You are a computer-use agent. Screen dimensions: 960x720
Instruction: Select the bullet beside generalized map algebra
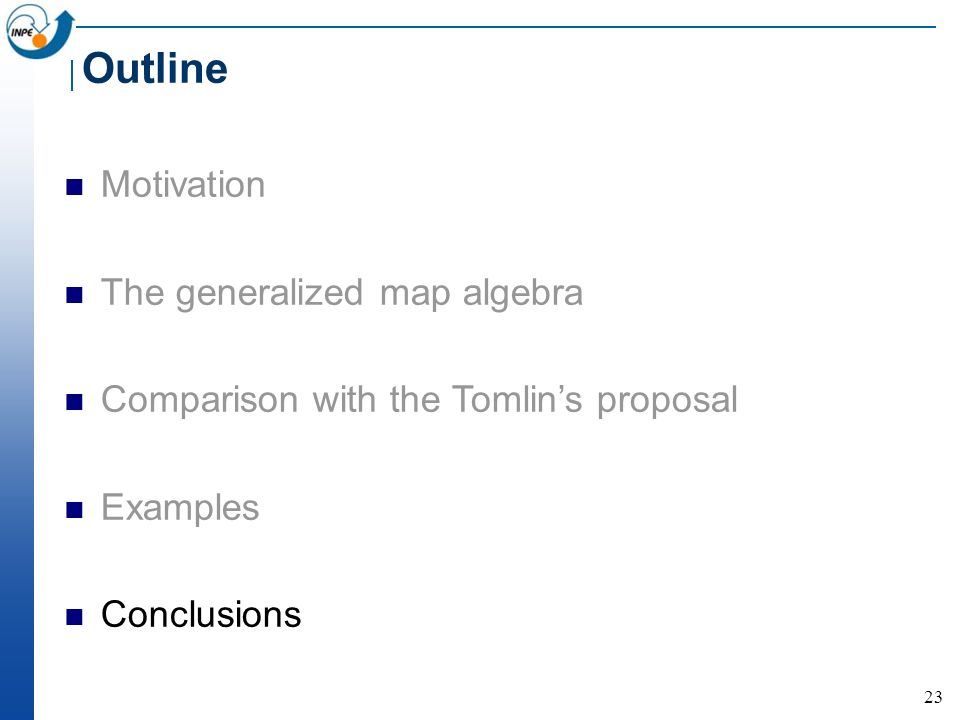click(x=74, y=294)
